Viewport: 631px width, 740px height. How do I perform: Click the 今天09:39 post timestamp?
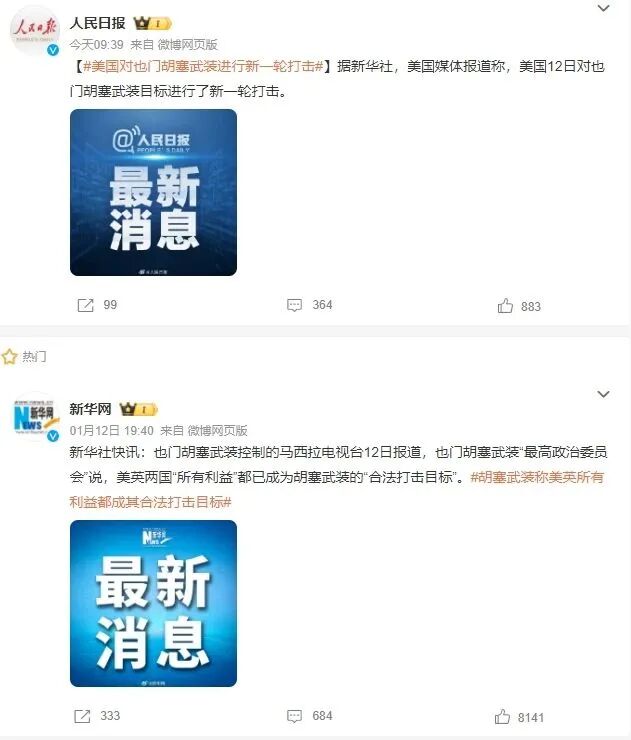point(96,45)
